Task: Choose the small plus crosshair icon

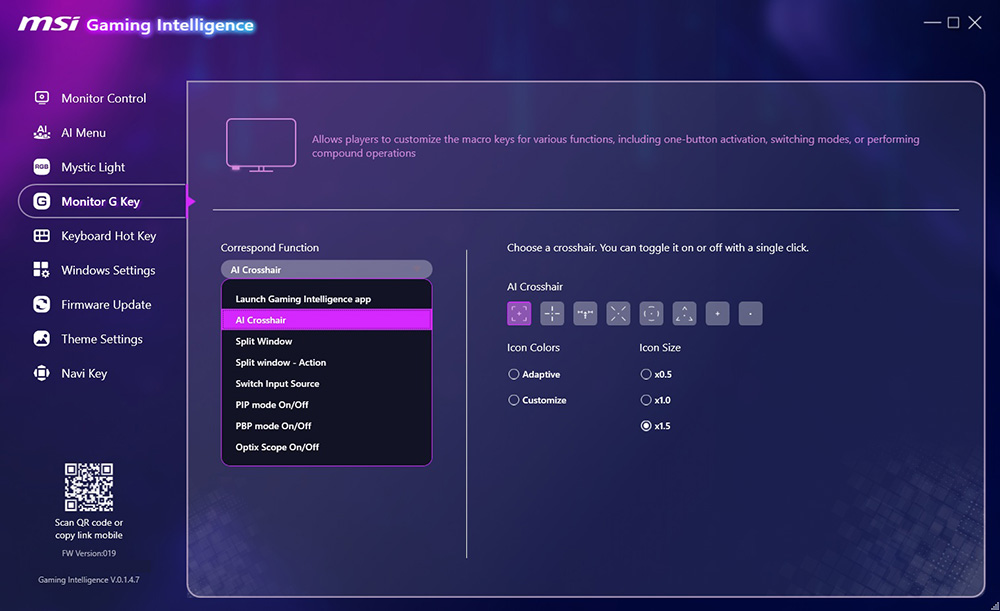Action: (717, 313)
